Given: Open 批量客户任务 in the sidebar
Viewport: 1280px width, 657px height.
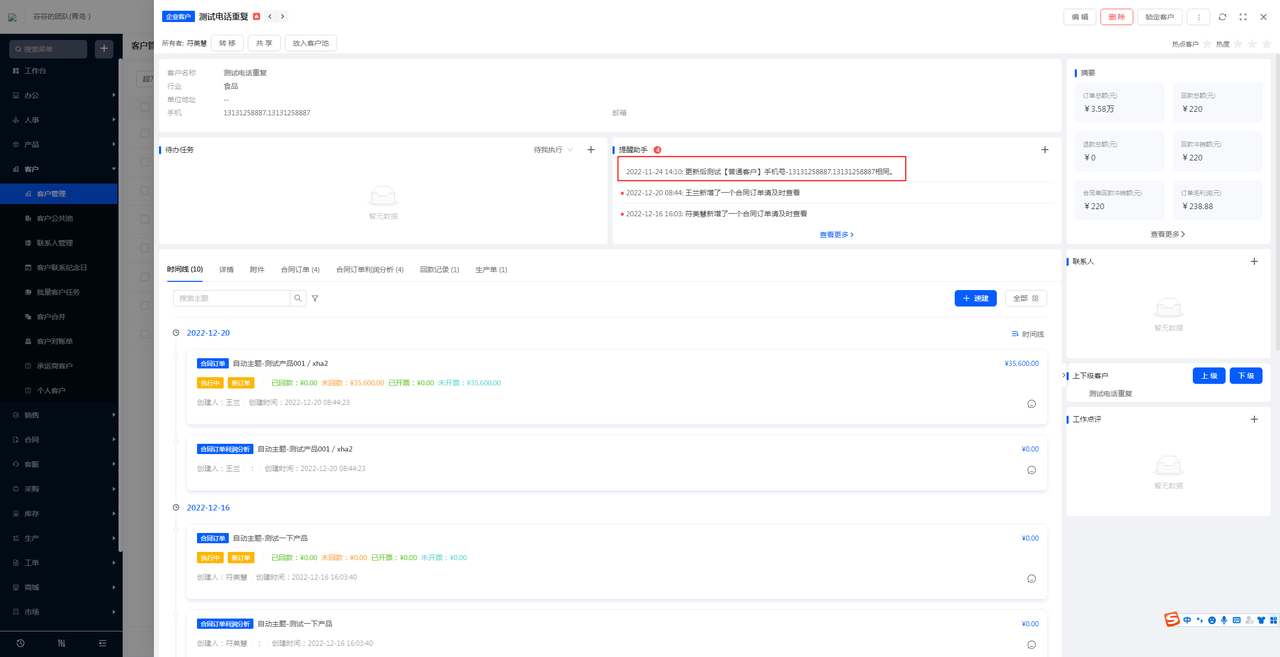Looking at the screenshot, I should (60, 292).
